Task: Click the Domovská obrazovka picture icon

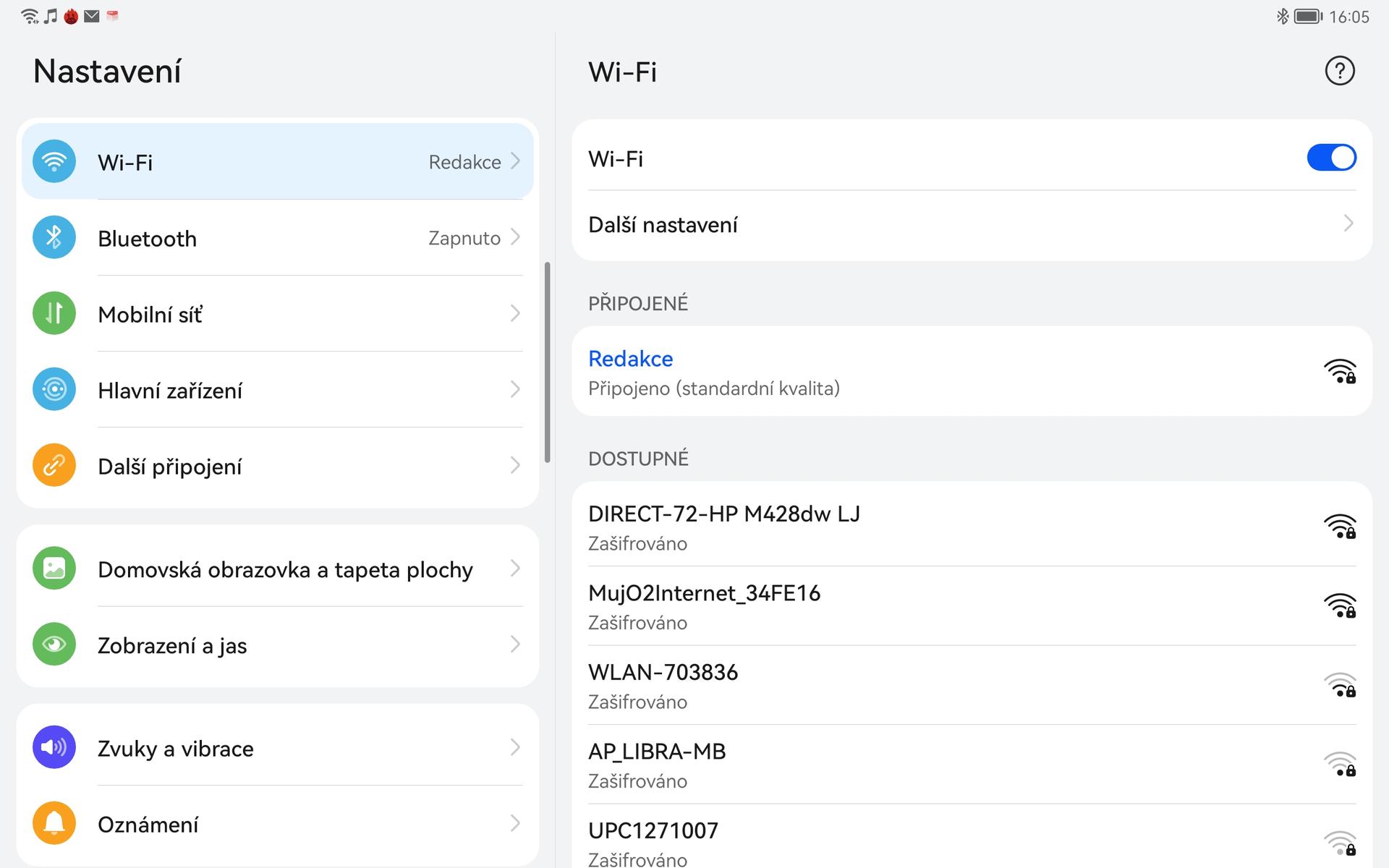Action: (54, 569)
